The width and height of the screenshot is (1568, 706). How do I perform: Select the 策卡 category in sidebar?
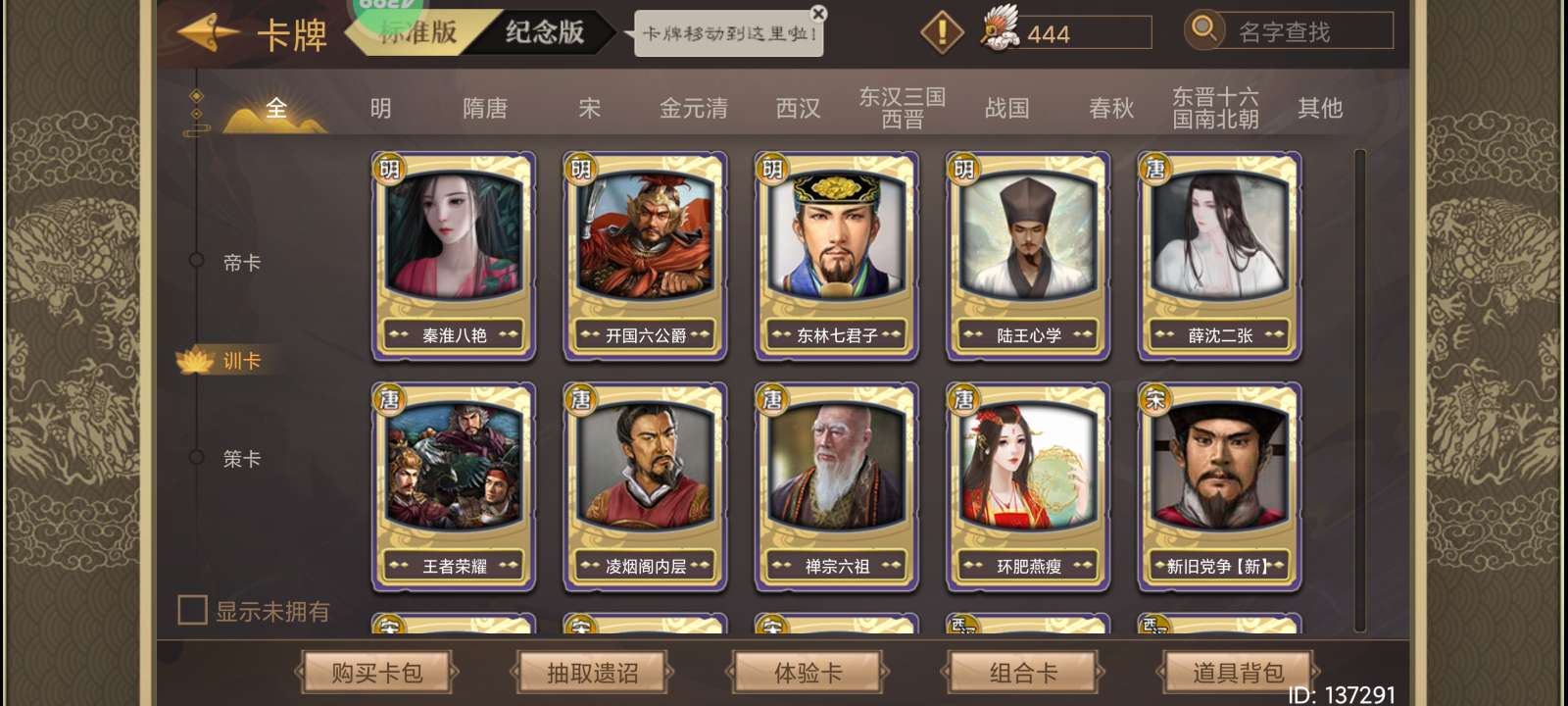pos(241,459)
